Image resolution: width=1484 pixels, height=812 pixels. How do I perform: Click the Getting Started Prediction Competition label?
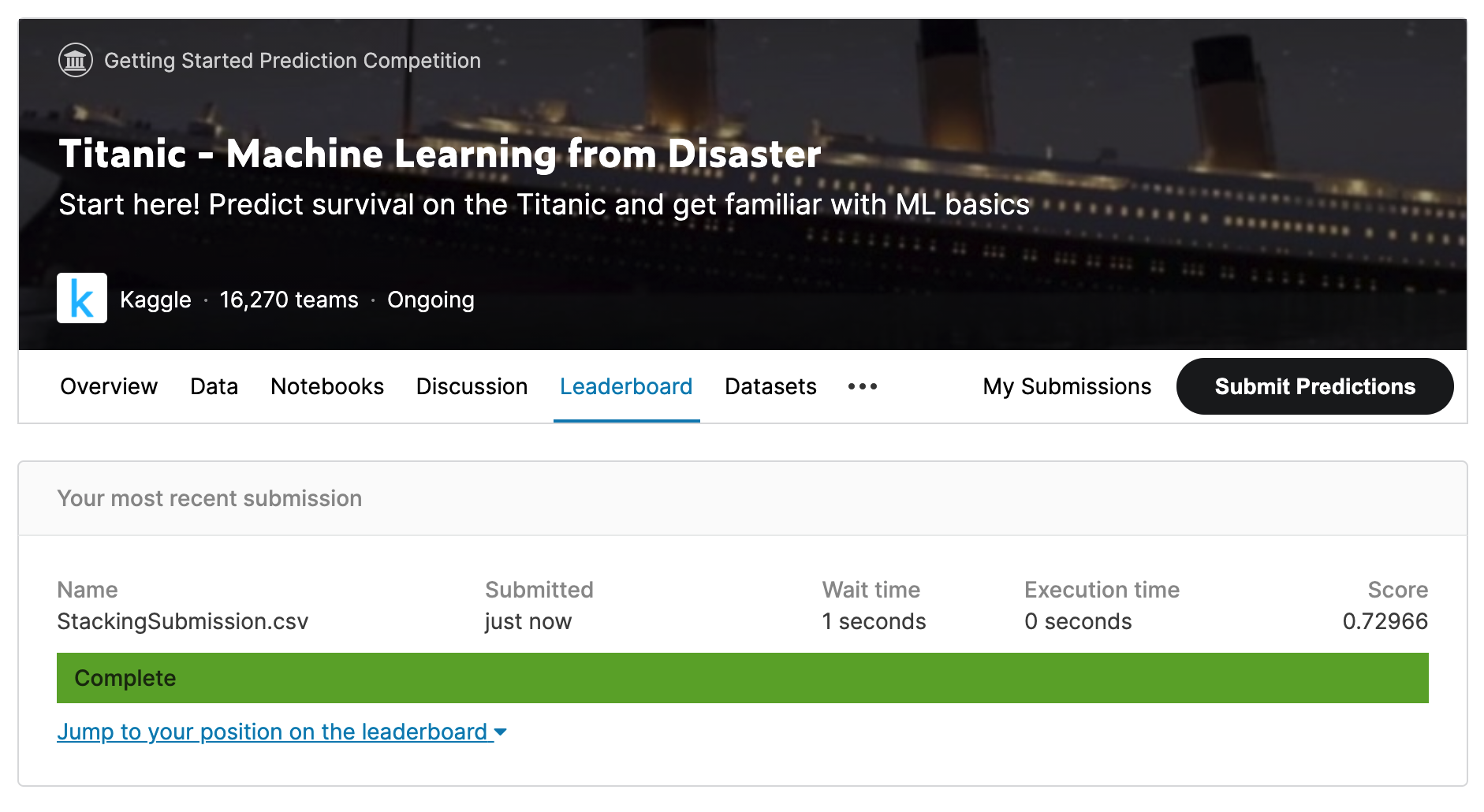click(x=292, y=61)
